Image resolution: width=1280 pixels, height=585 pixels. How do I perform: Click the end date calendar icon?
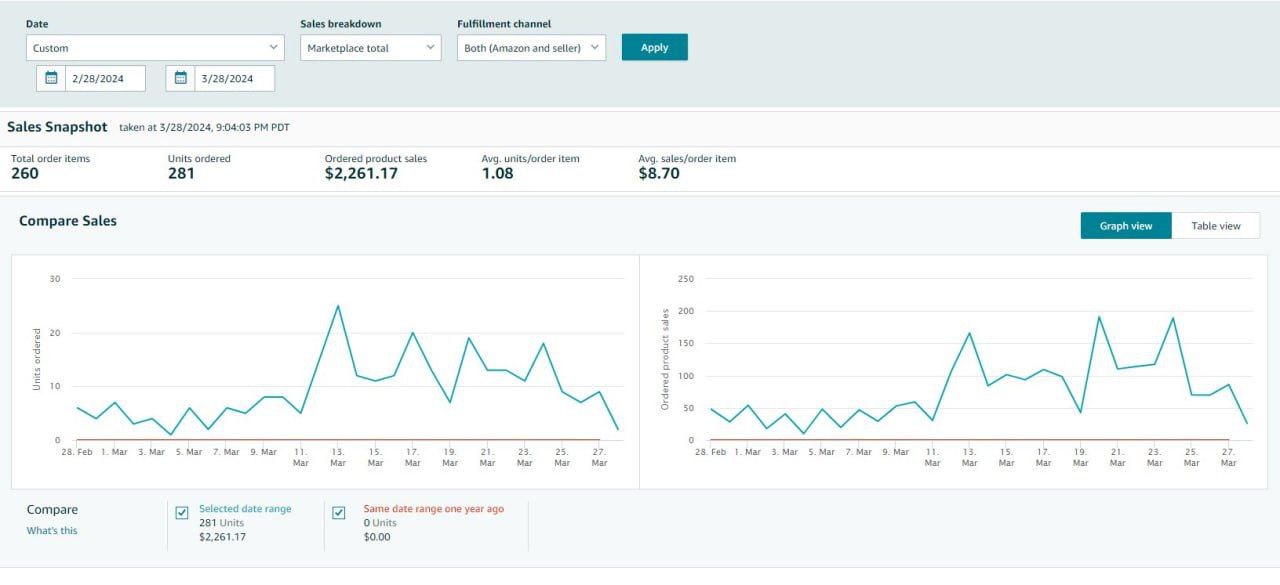[180, 78]
